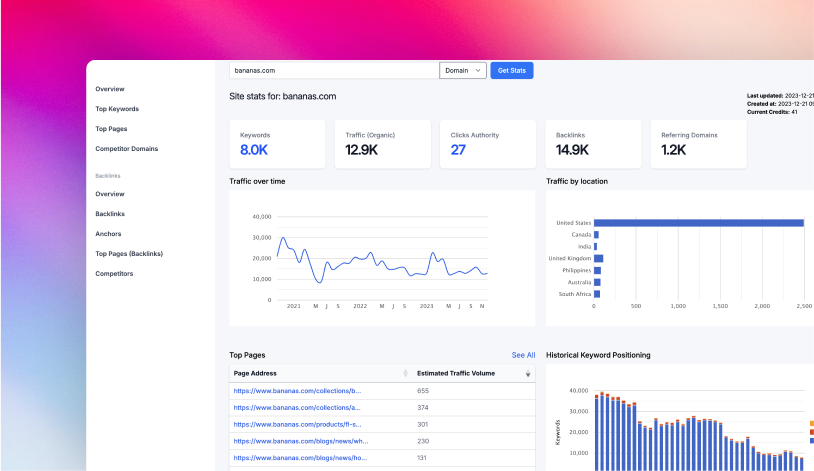Open the first bananas.com/collections/b... page link
Viewport: 814px width, 471px height.
click(298, 391)
